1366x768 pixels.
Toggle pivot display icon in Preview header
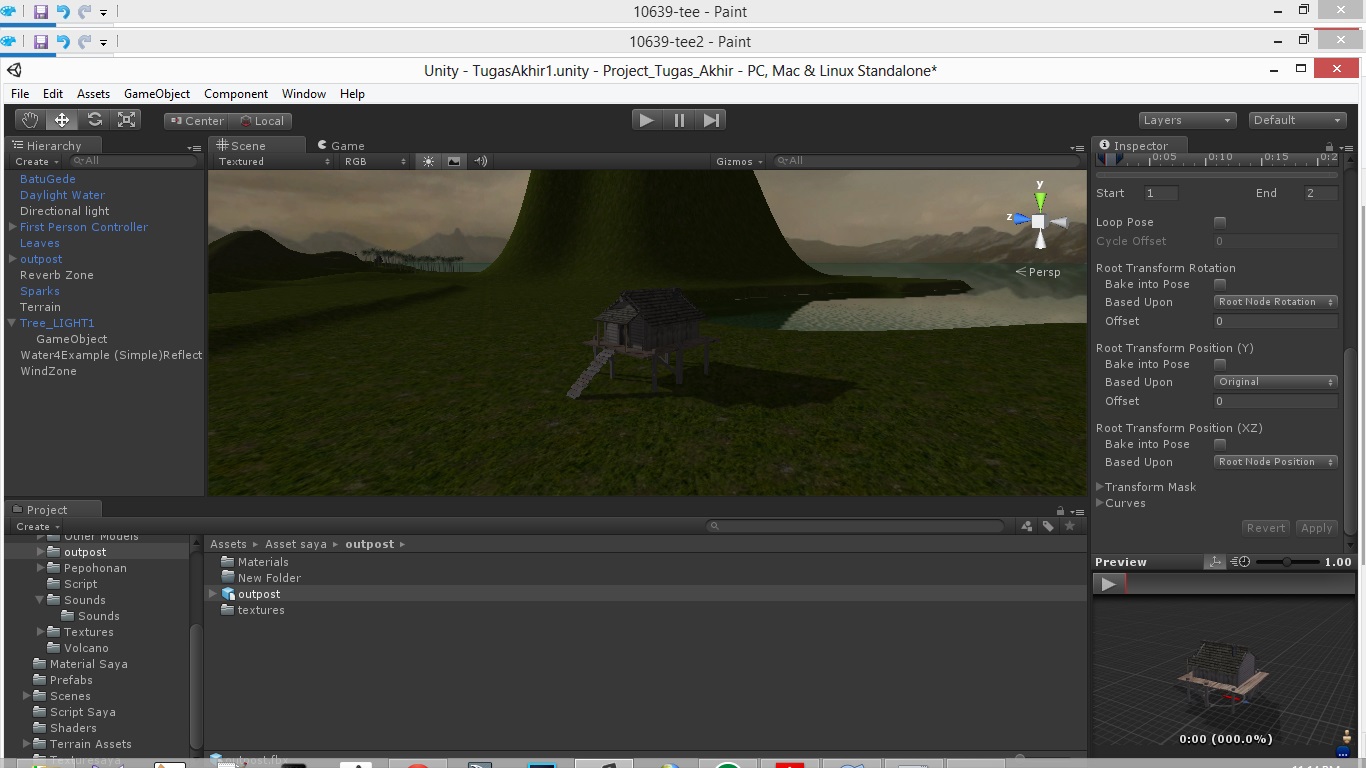coord(1215,562)
